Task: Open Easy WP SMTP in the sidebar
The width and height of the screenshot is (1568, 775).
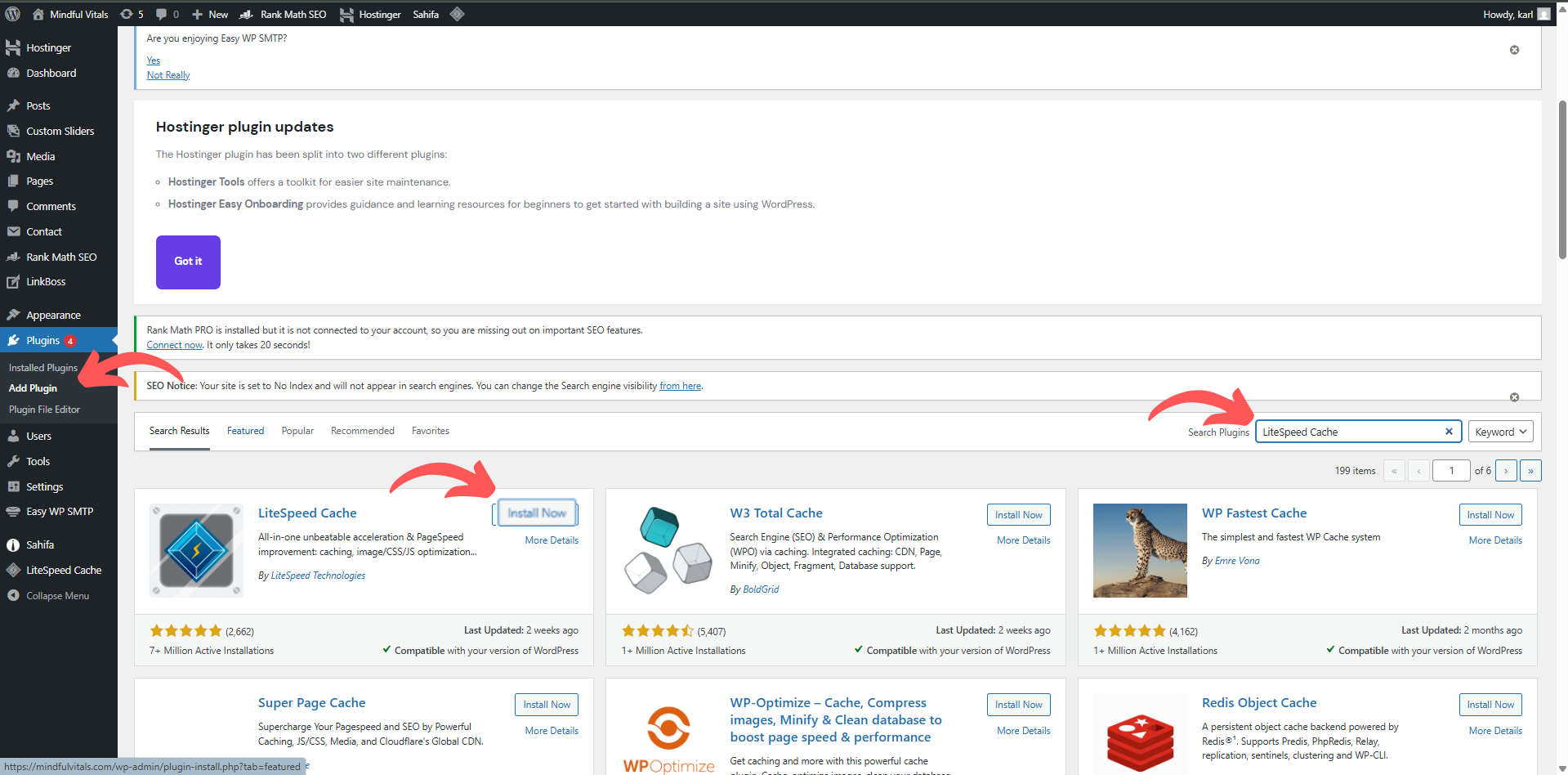Action: (x=59, y=511)
